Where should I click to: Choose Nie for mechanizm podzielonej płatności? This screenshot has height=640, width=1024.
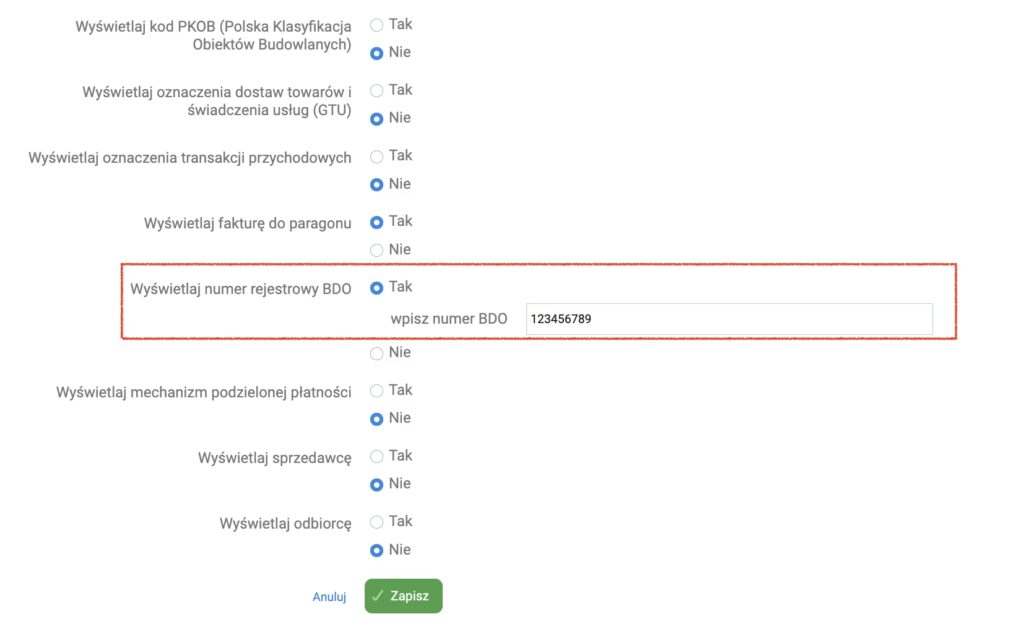click(377, 419)
